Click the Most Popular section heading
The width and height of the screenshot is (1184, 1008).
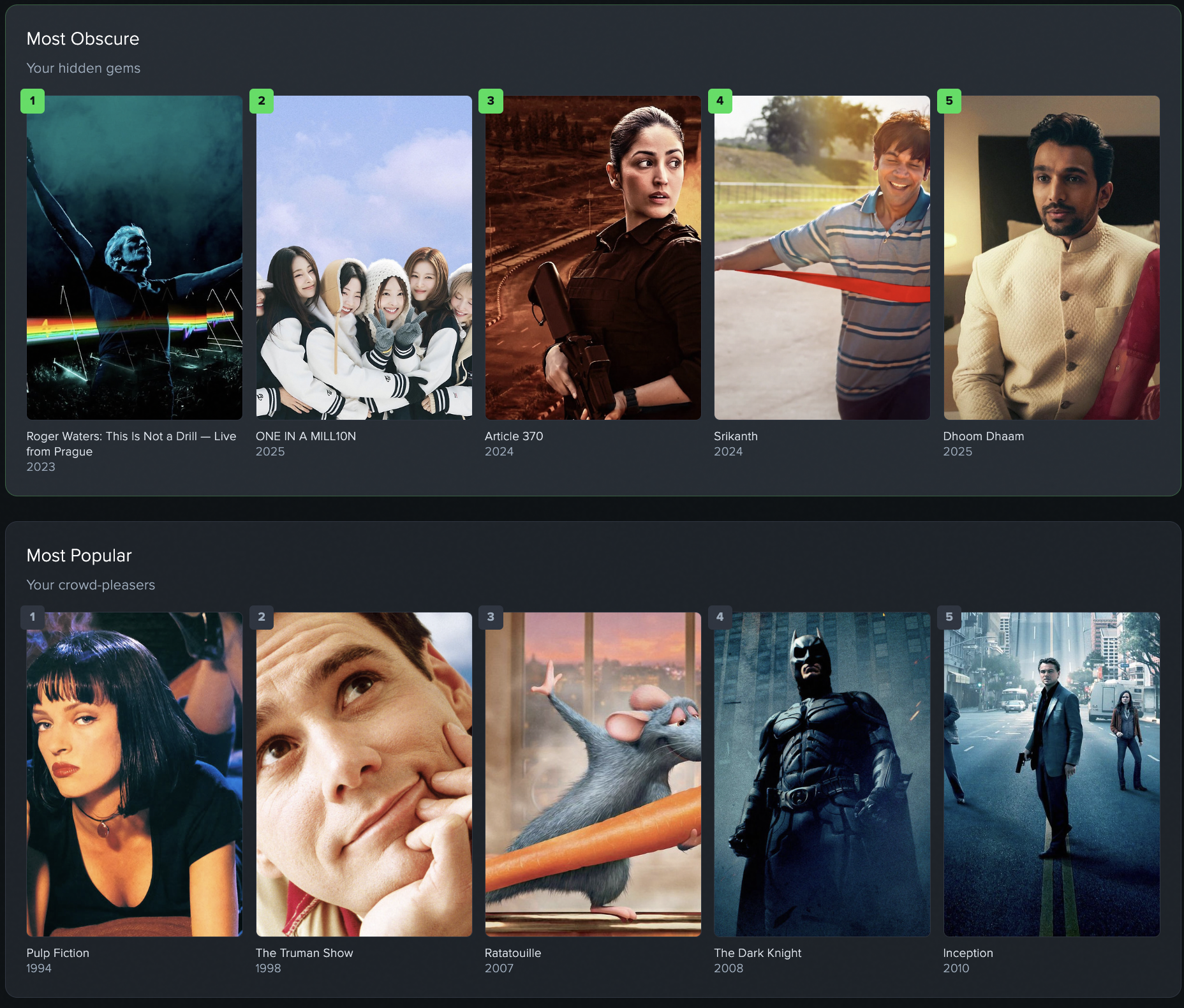click(78, 556)
